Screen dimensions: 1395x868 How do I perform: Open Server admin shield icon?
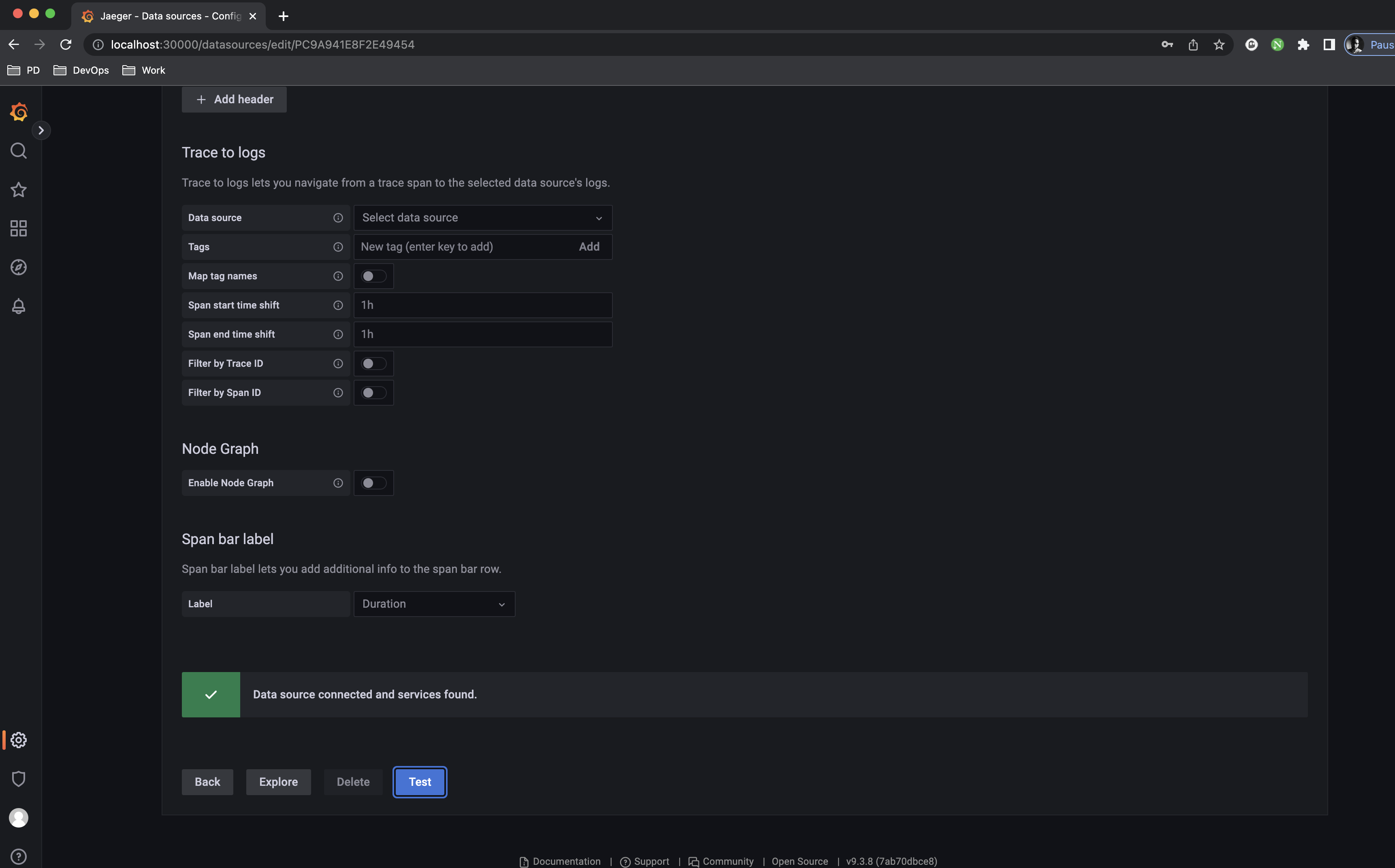click(18, 779)
